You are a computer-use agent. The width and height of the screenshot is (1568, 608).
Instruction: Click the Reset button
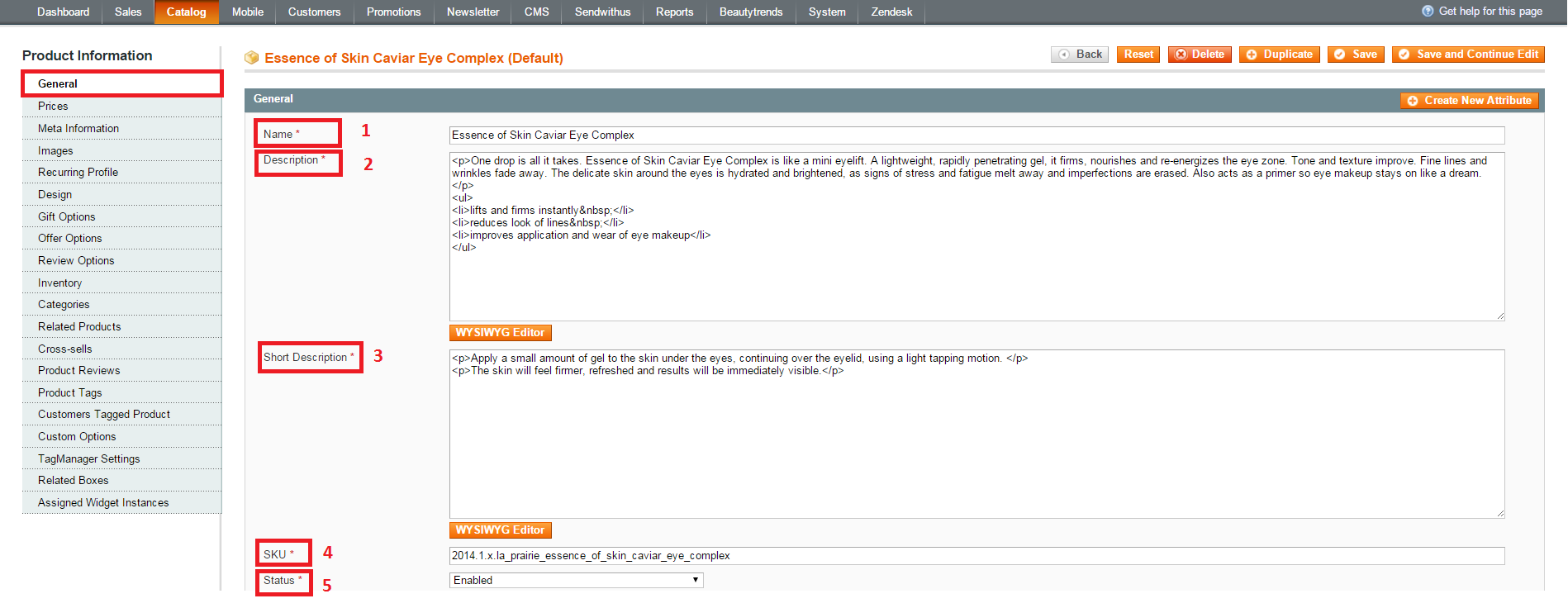(x=1138, y=55)
